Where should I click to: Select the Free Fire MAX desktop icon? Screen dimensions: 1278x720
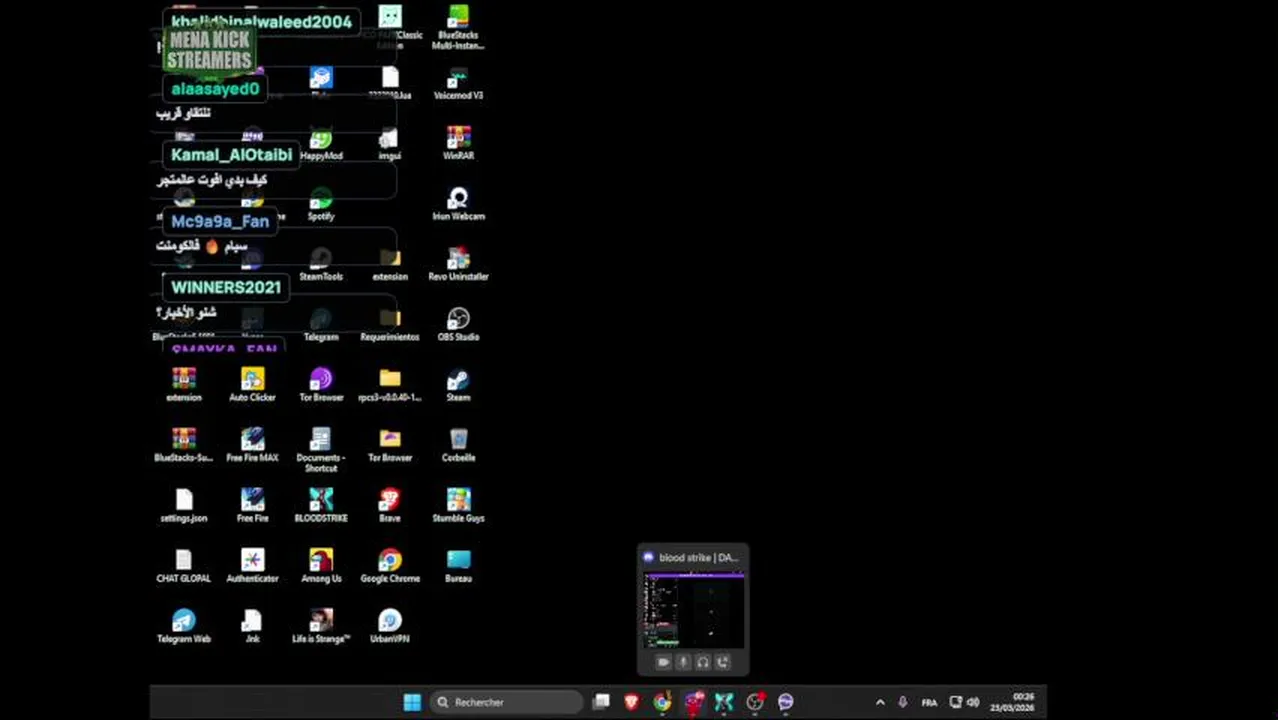point(252,445)
